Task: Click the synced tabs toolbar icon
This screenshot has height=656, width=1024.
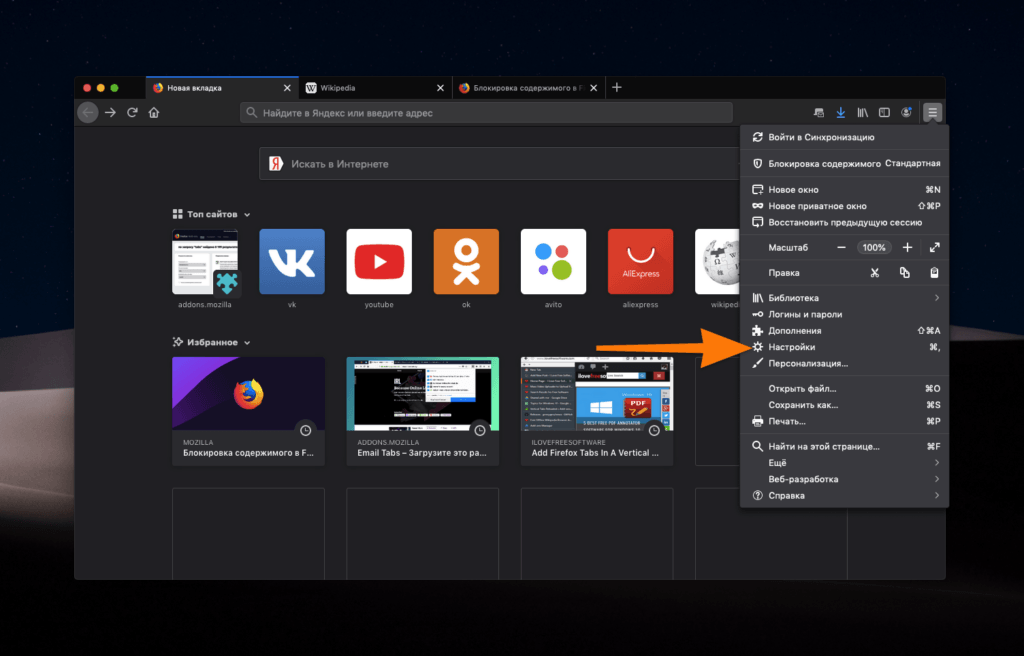Action: (x=819, y=112)
